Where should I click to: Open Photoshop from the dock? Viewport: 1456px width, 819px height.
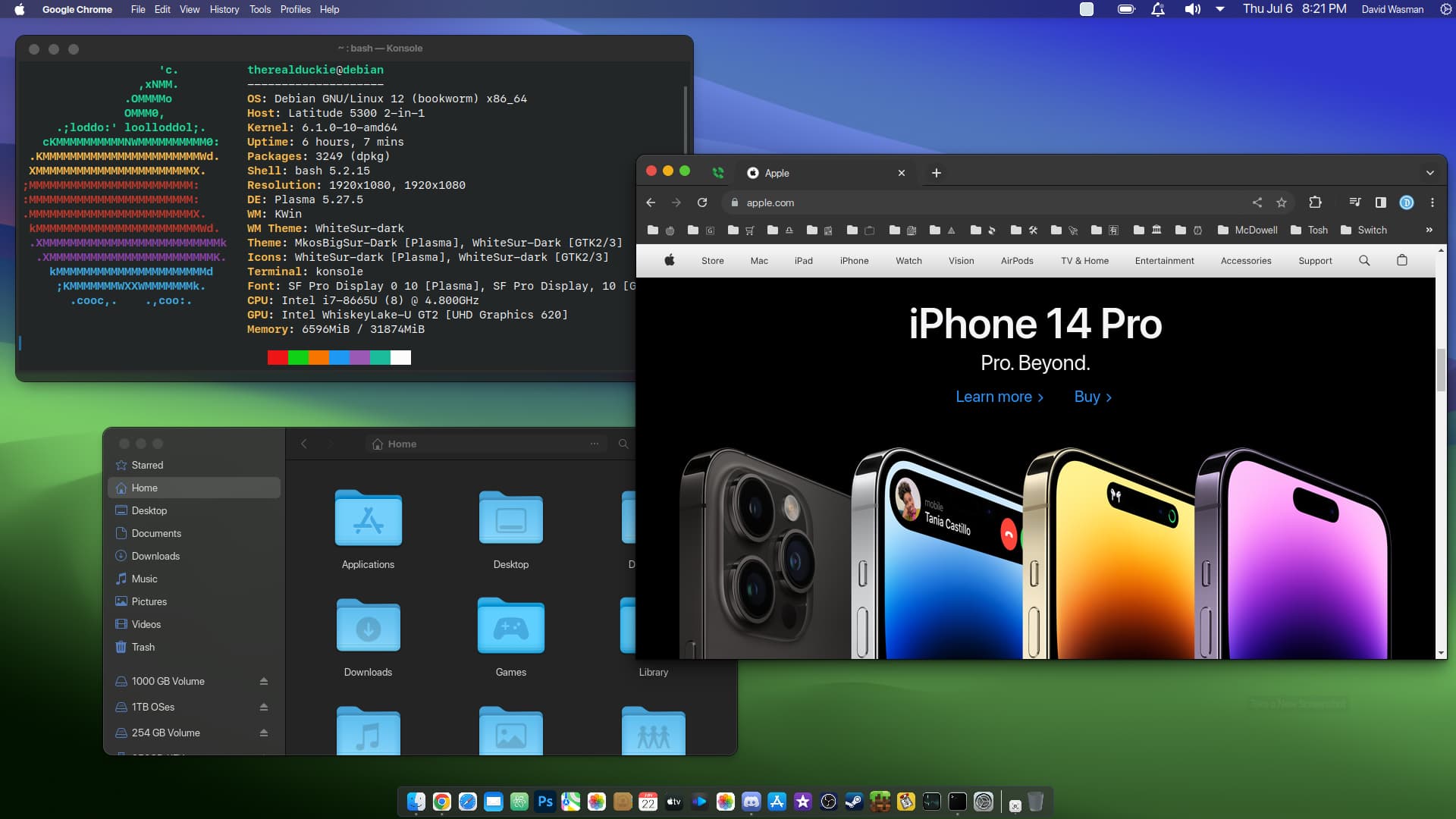point(545,802)
